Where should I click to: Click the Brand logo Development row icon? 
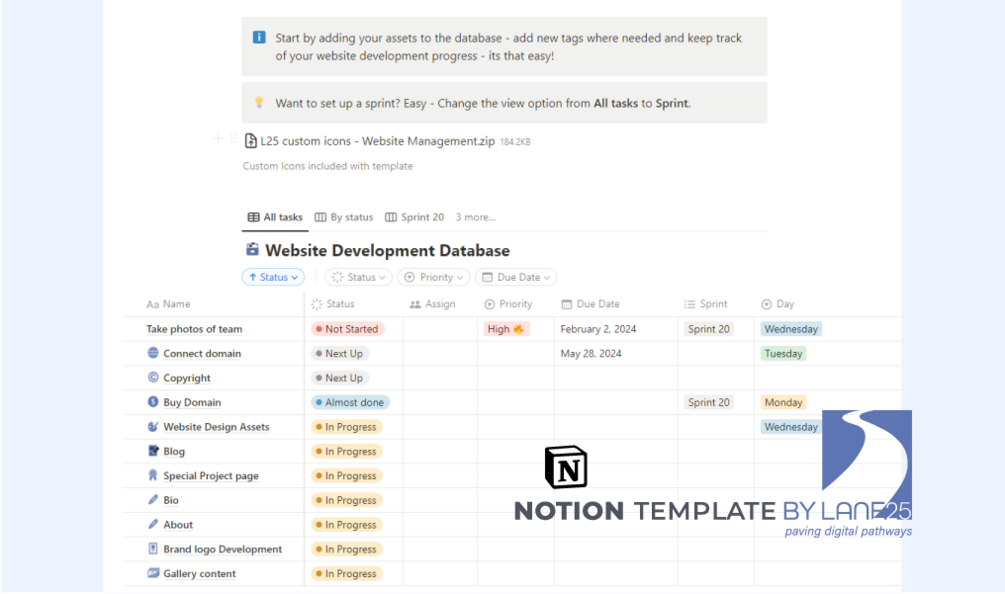tap(153, 548)
